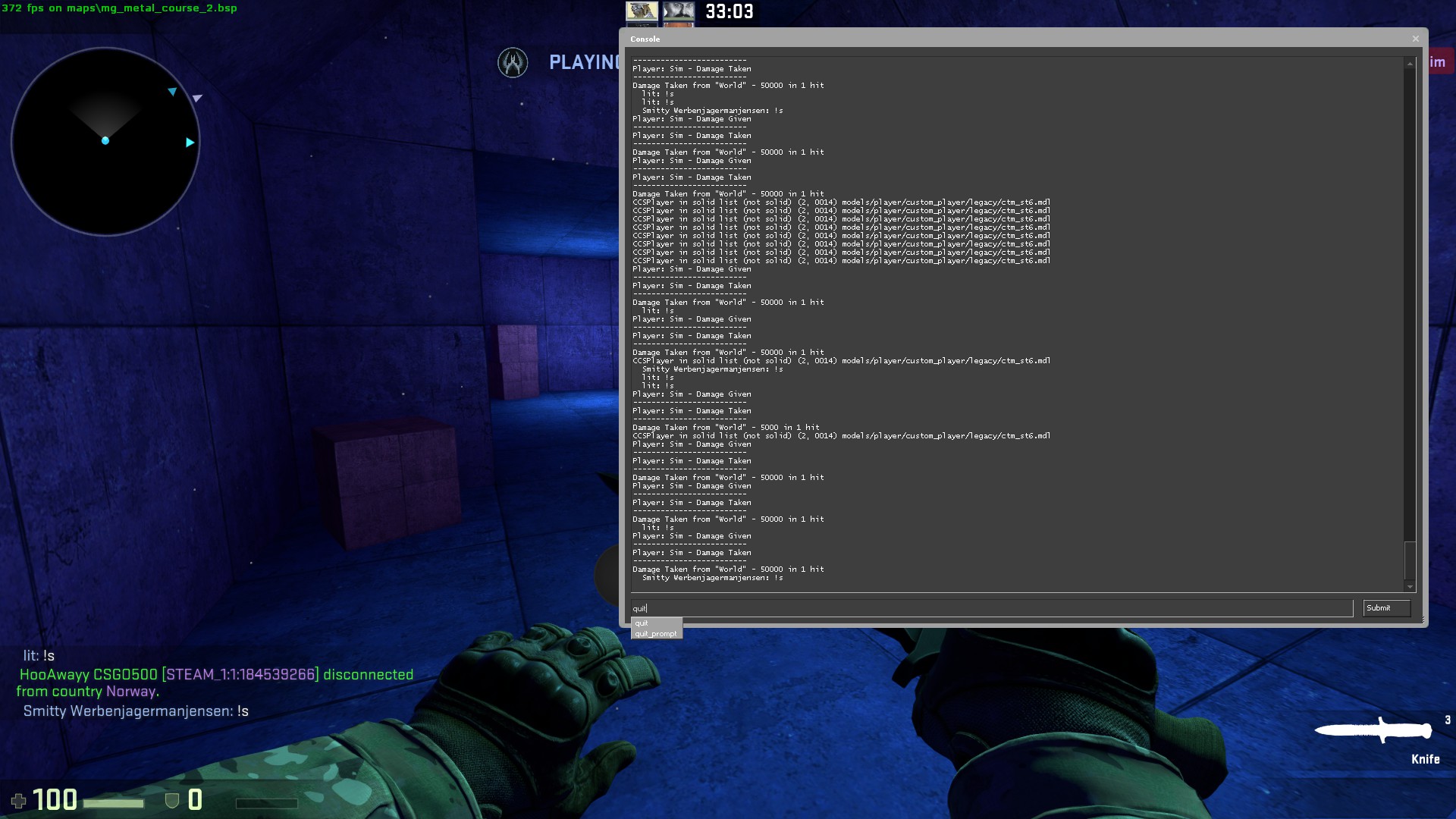This screenshot has height=819, width=1456.
Task: Click the console scrollbar thumb
Action: tap(1410, 560)
